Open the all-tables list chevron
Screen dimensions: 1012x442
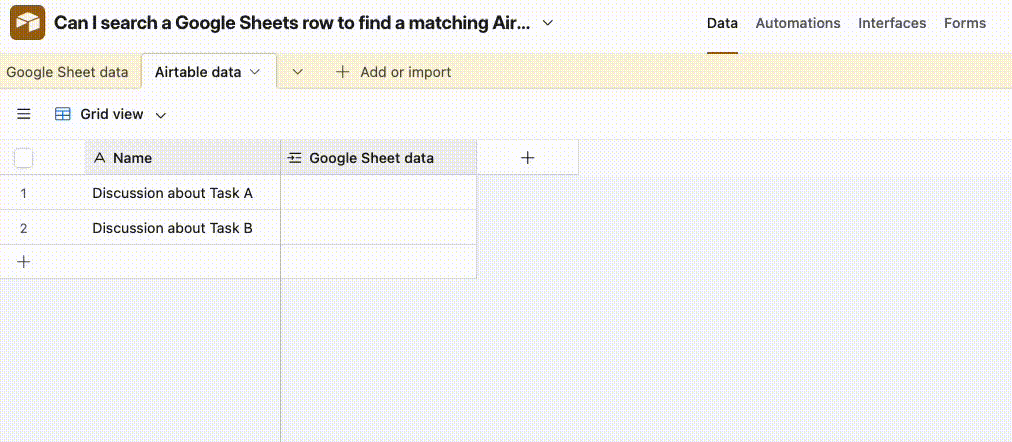297,72
